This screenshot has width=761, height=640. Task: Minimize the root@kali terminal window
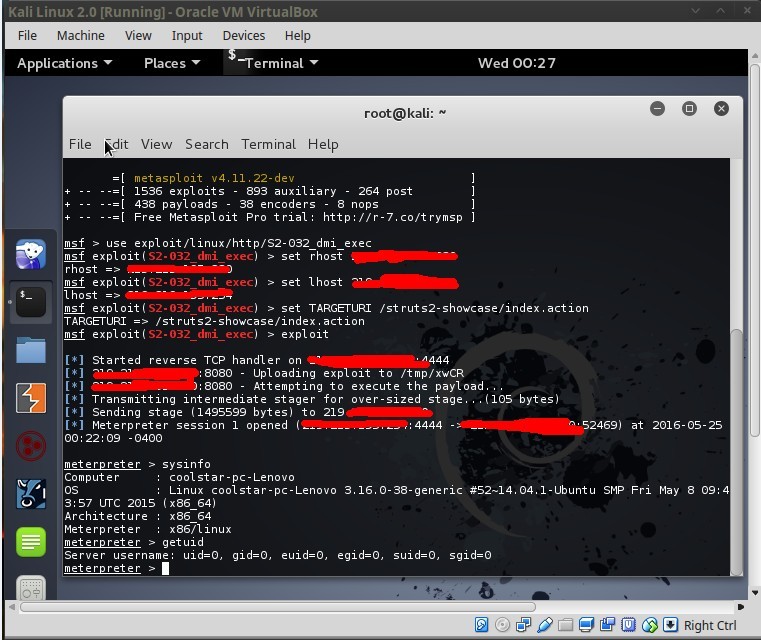[658, 109]
